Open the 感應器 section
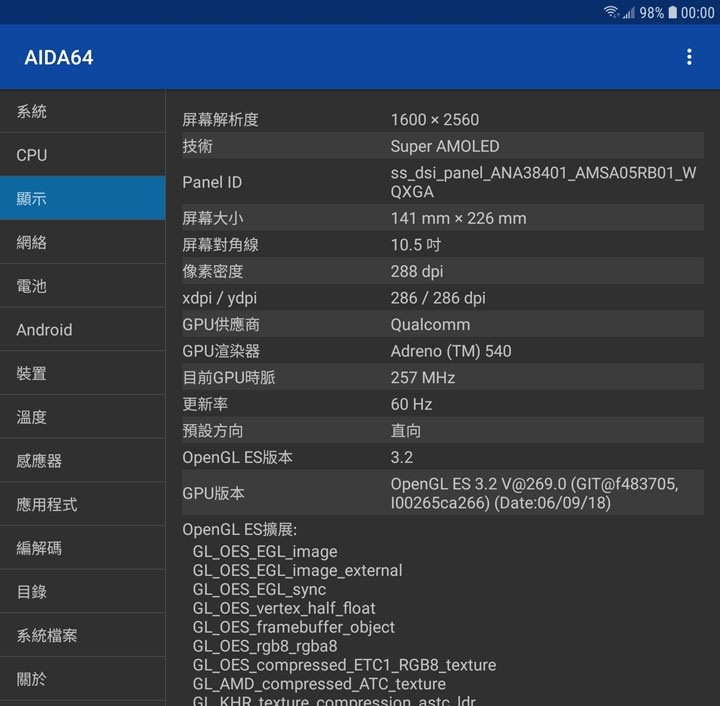This screenshot has width=720, height=706. click(x=83, y=460)
